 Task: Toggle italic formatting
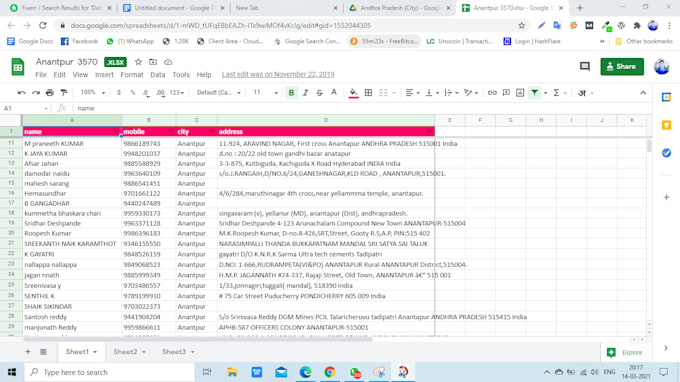[305, 93]
